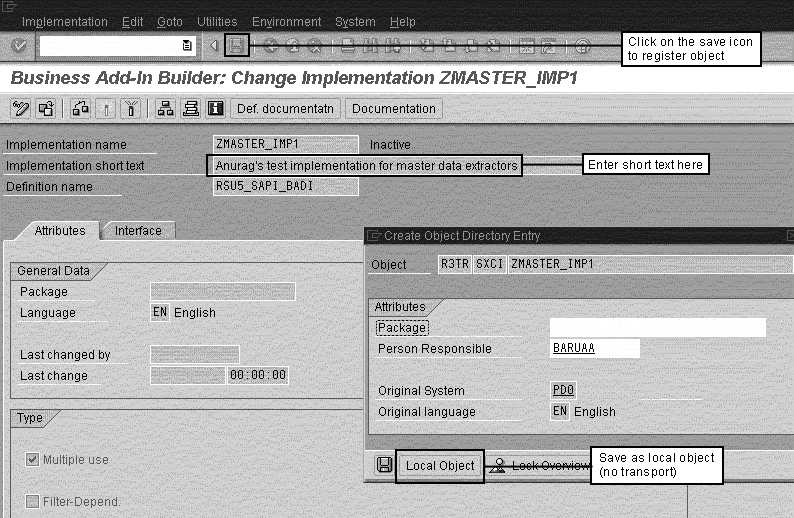Toggle the Filter-Depend. checkbox
Screen dimensions: 794x518
pyautogui.click(x=33, y=502)
